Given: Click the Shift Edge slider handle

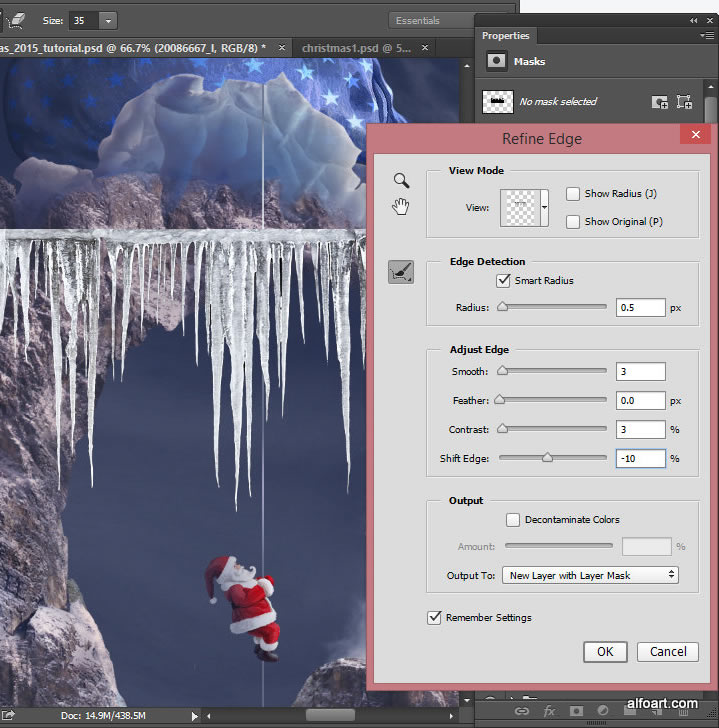Looking at the screenshot, I should tap(547, 458).
